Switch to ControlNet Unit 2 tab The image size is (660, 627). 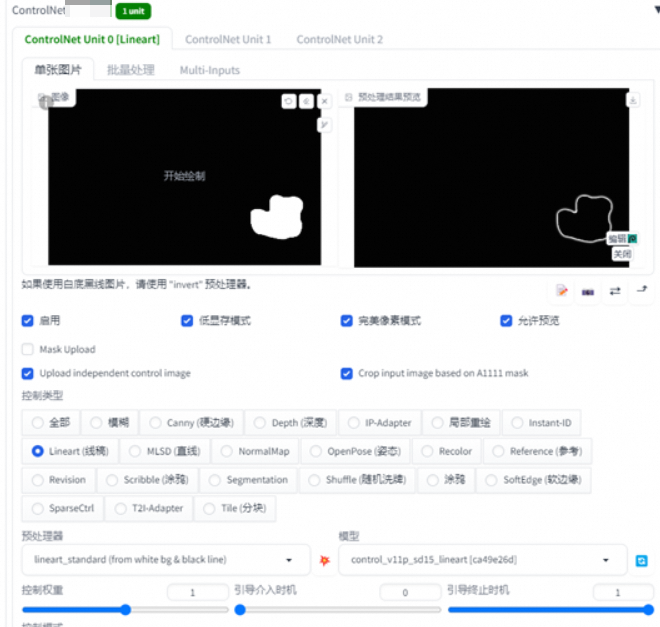pos(340,39)
